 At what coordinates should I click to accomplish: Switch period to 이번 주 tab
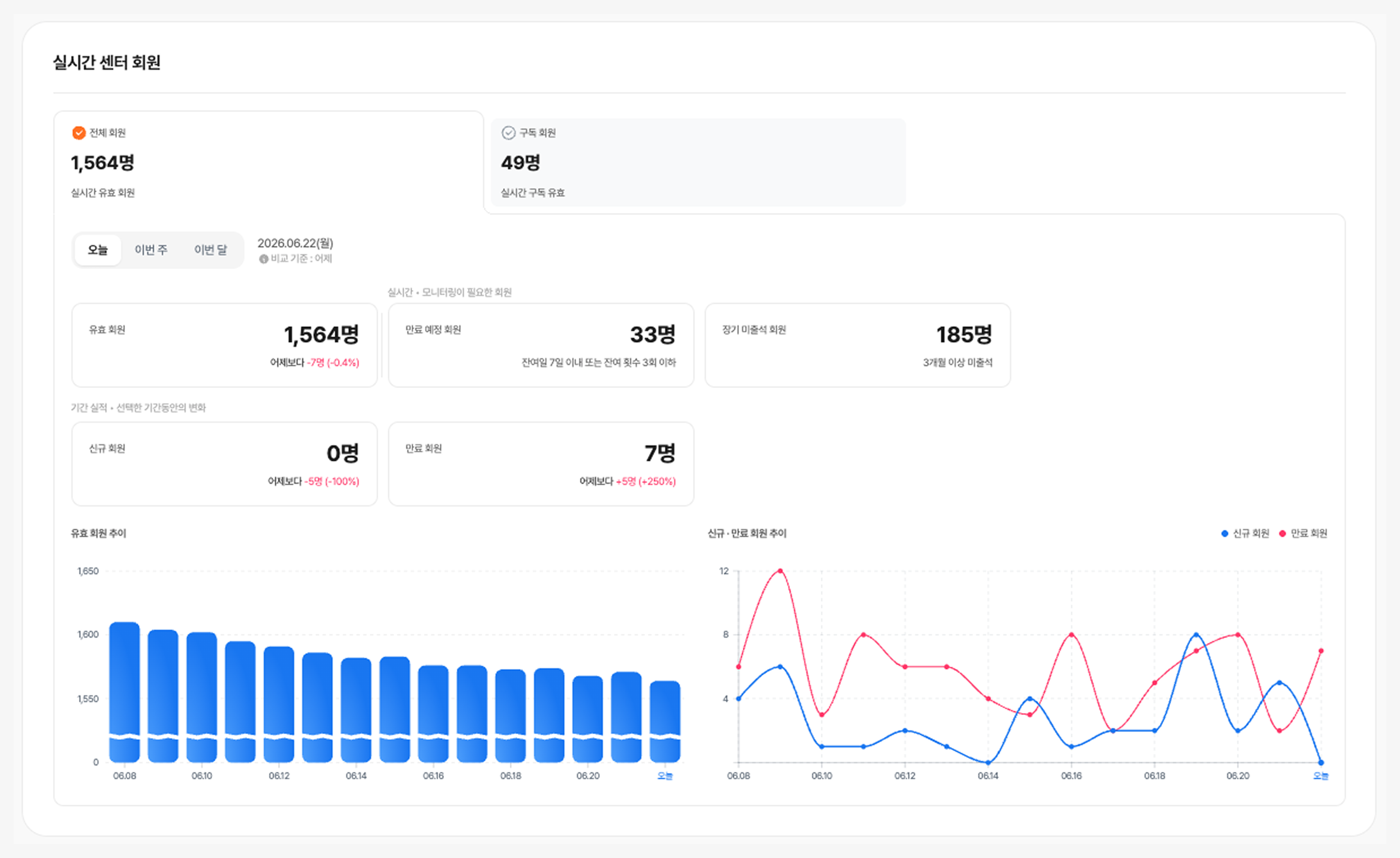point(151,249)
